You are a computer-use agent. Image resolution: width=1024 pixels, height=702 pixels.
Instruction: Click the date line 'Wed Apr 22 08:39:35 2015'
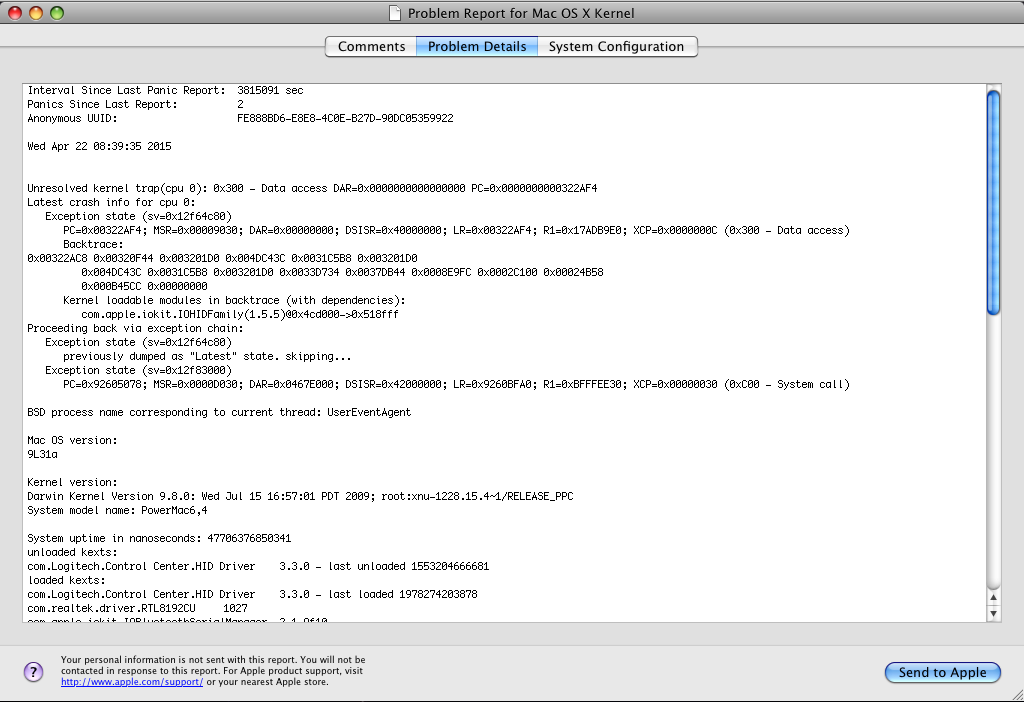coord(99,146)
